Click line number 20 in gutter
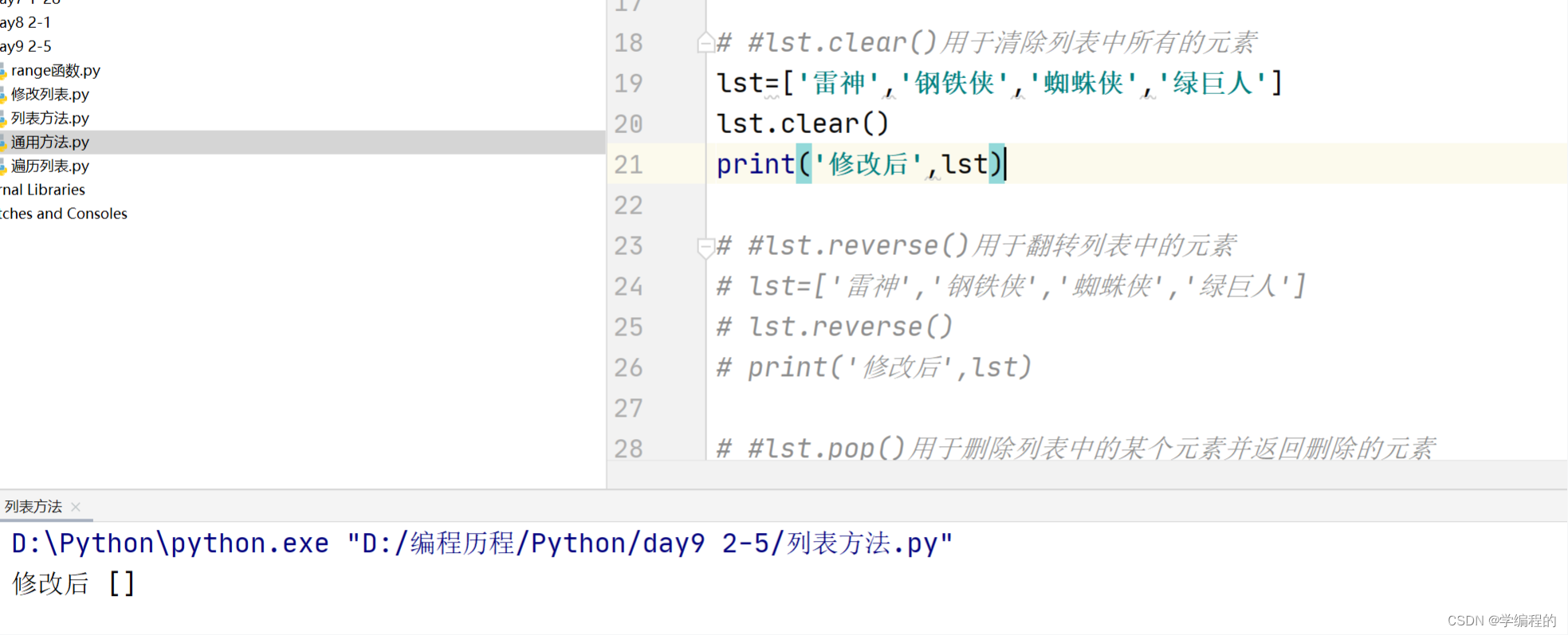 tap(628, 123)
